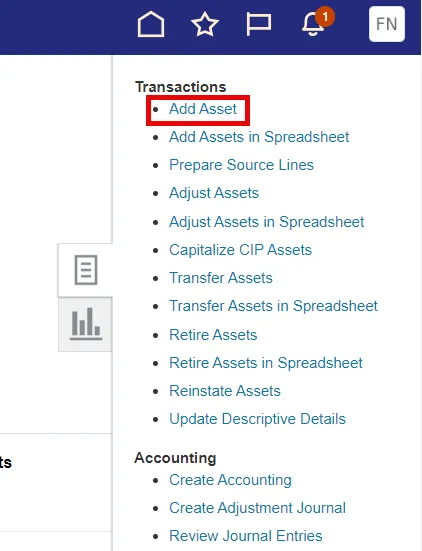This screenshot has height=551, width=422.
Task: Click the Add Asset link
Action: pyautogui.click(x=203, y=109)
